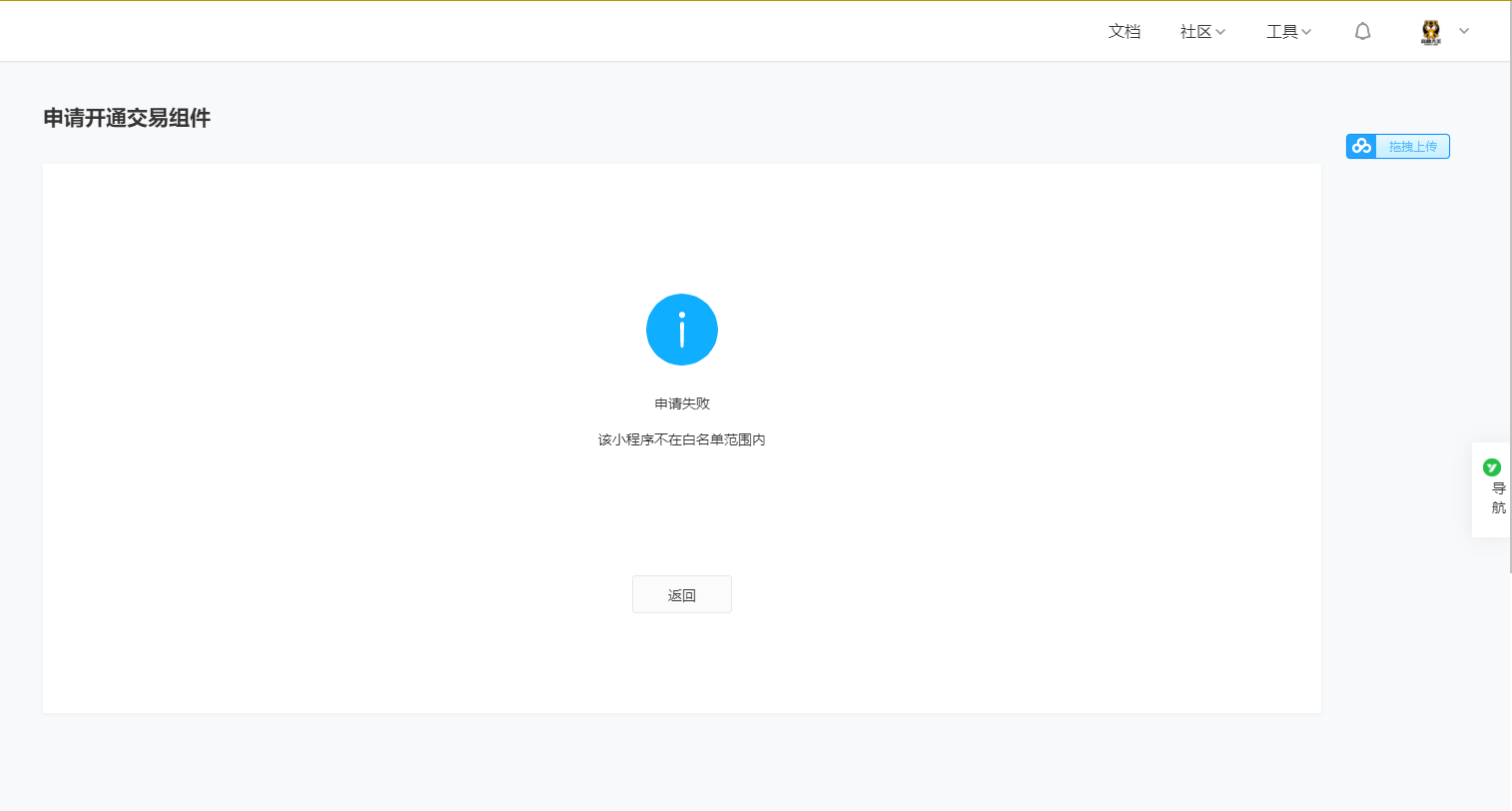
Task: Click the 返回 button
Action: tap(682, 594)
